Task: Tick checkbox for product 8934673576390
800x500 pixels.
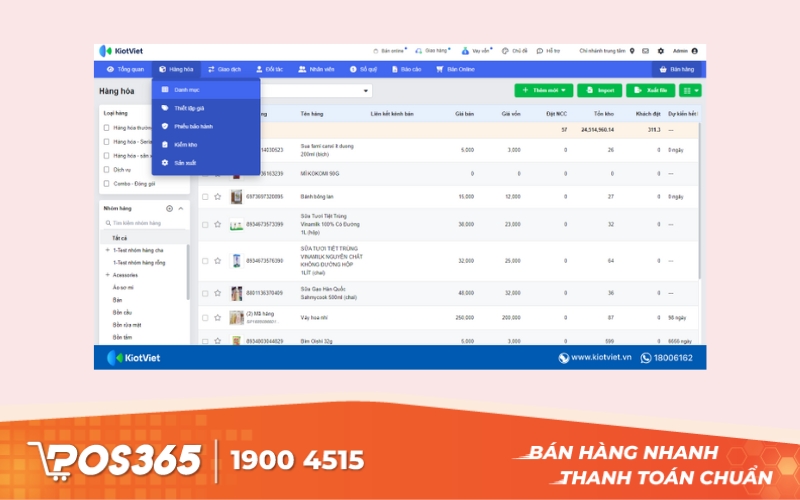Action: (x=205, y=261)
